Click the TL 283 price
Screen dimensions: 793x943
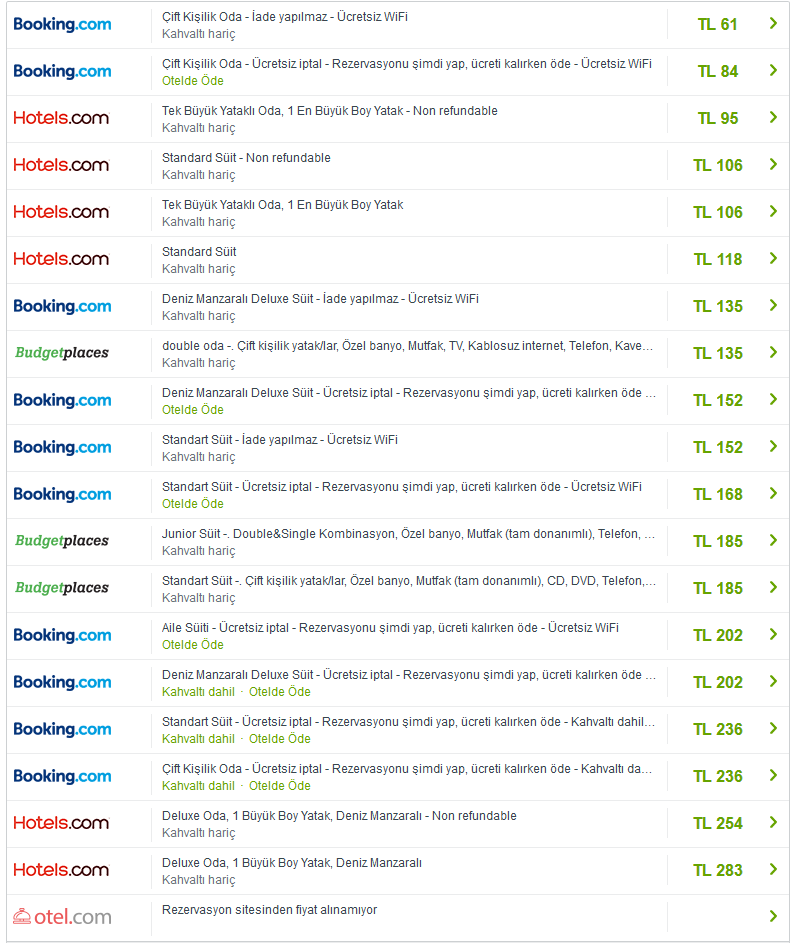tap(717, 870)
